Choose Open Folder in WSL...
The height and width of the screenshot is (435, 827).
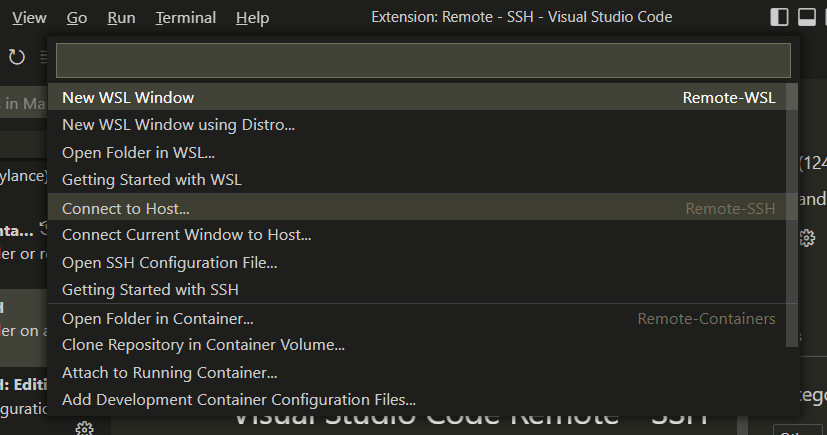(423, 152)
